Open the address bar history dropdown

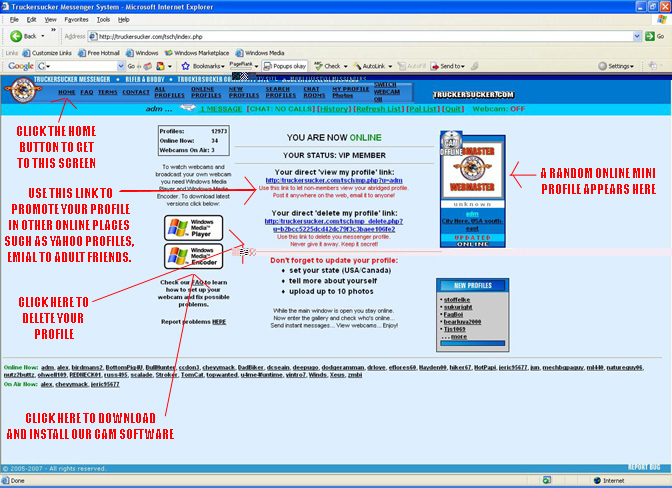coord(637,36)
